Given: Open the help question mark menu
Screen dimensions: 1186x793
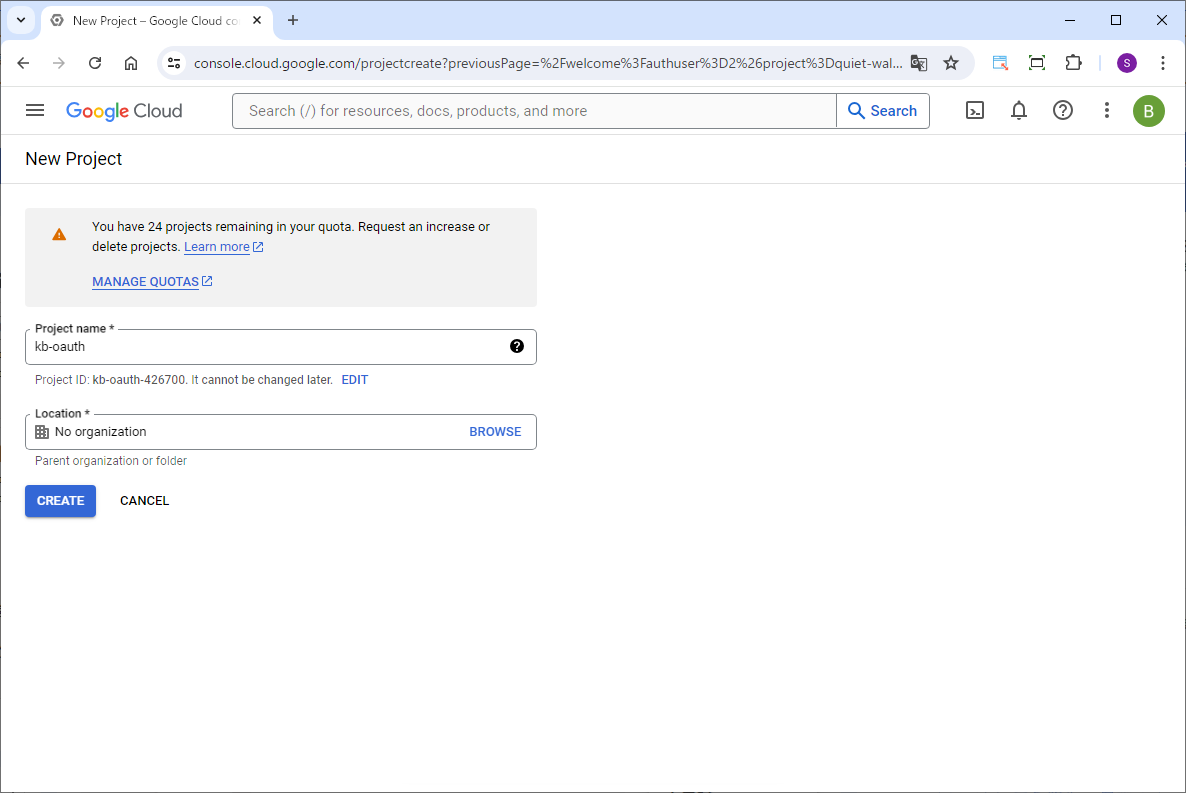Looking at the screenshot, I should click(x=1063, y=111).
